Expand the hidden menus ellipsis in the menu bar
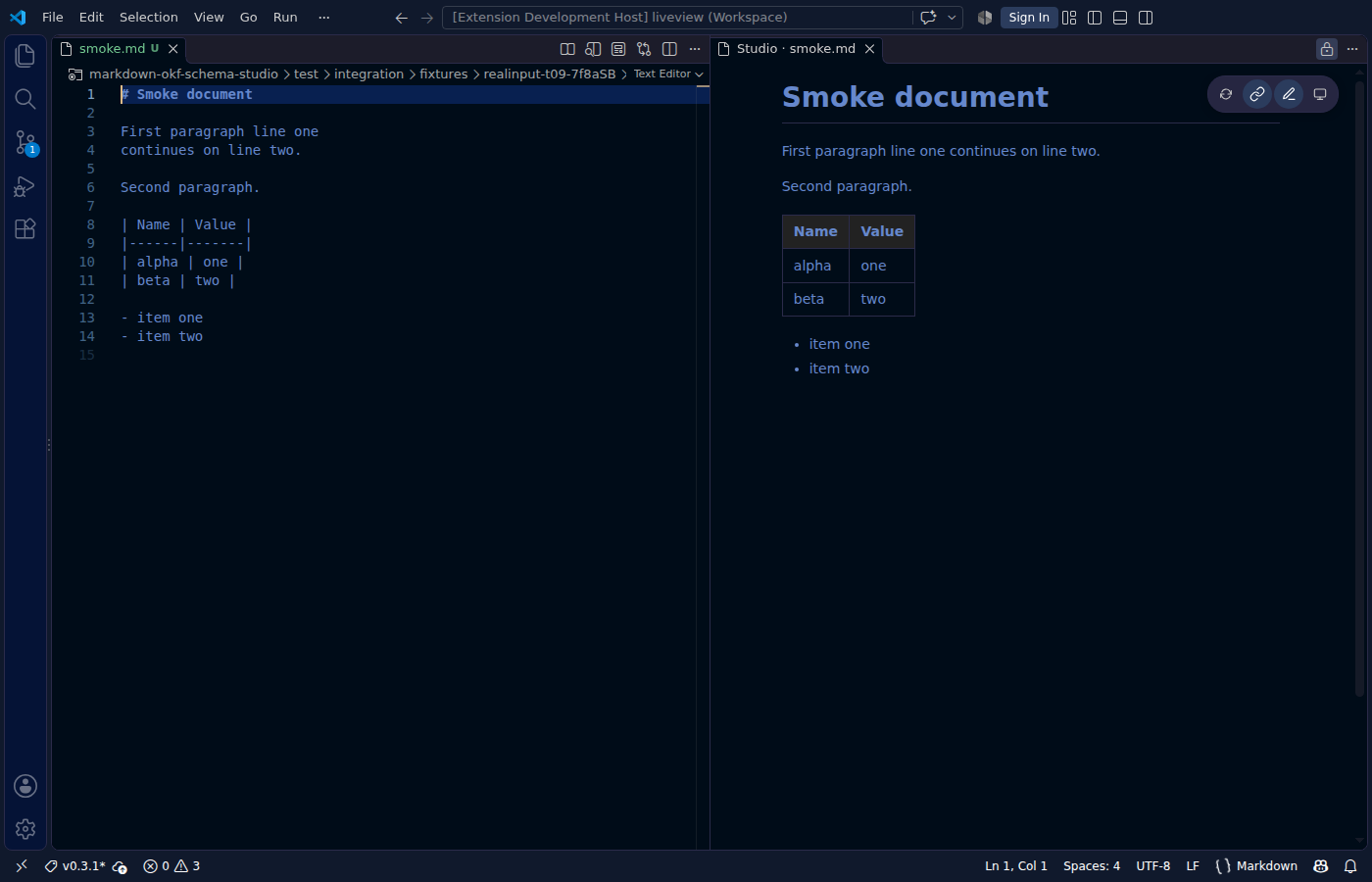The height and width of the screenshot is (882, 1372). pos(324,18)
